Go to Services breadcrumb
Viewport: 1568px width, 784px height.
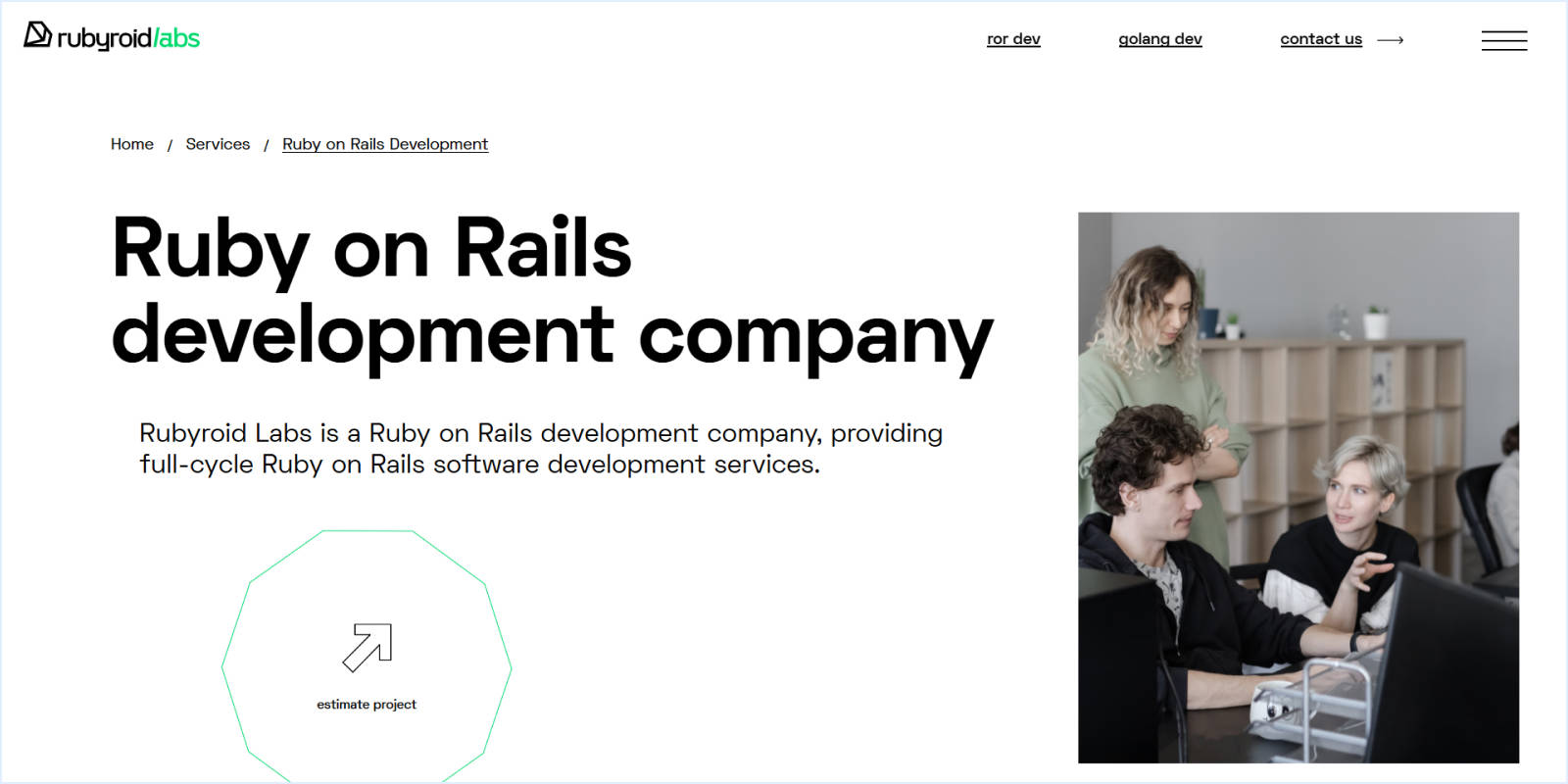pyautogui.click(x=218, y=144)
